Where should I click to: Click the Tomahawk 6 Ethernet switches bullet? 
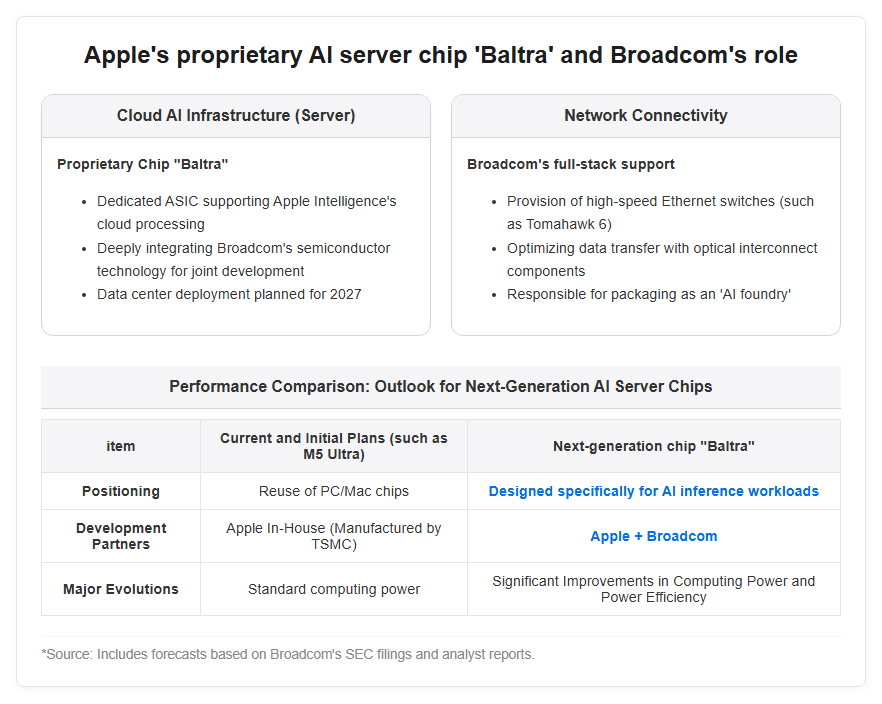click(x=660, y=213)
